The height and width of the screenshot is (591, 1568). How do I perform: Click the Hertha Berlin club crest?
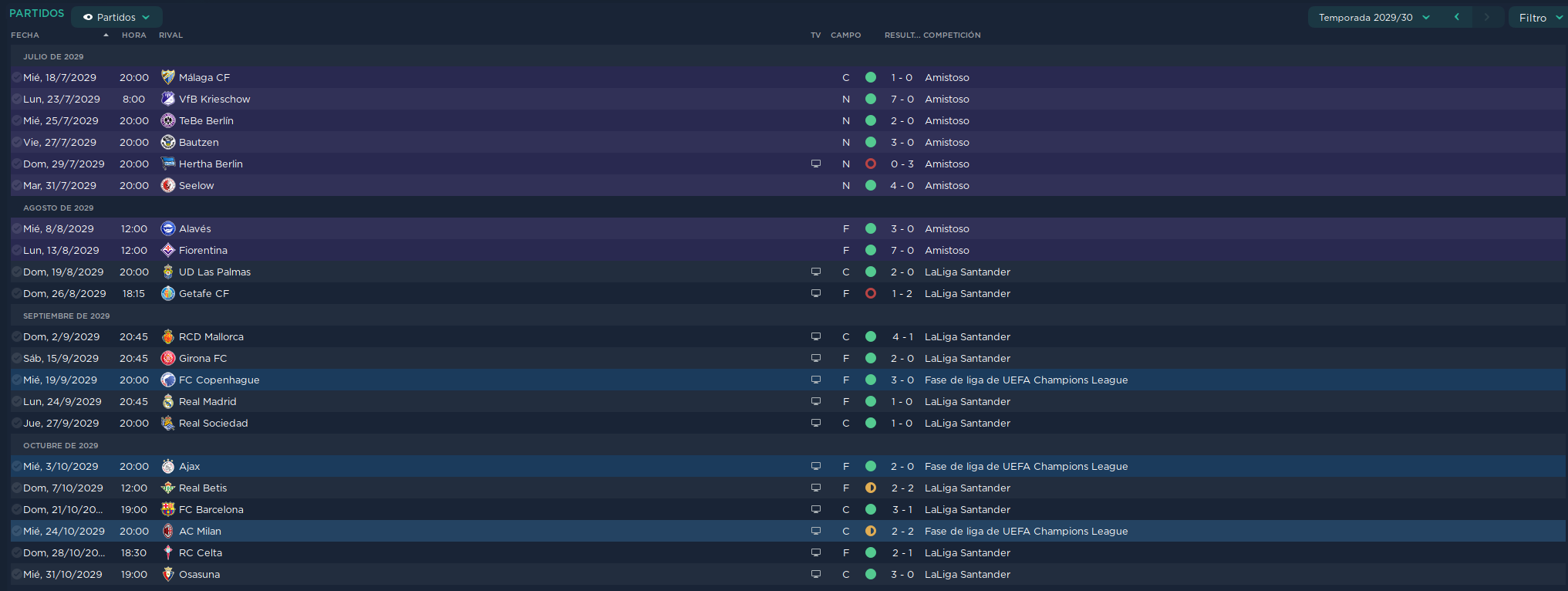tap(167, 164)
